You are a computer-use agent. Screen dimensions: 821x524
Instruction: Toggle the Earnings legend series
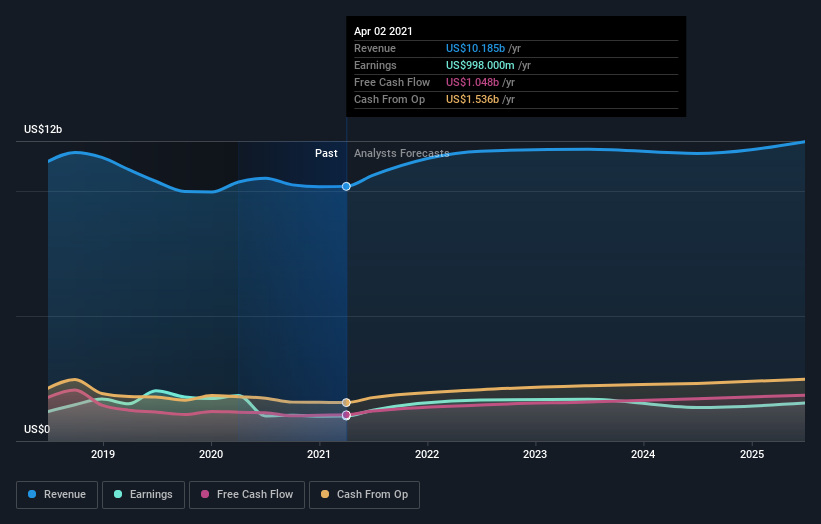tap(143, 495)
